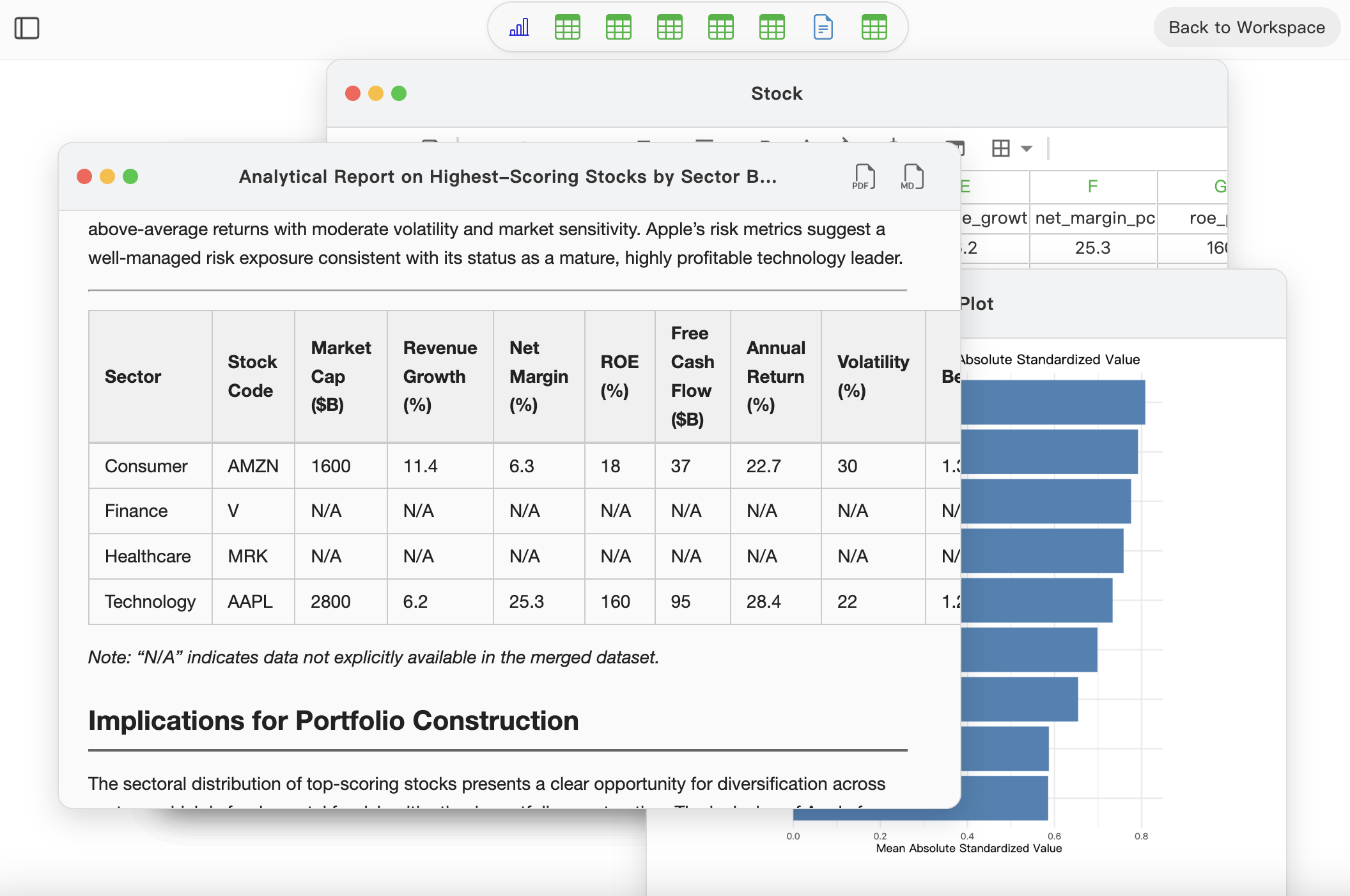Open the document report tab icon

coord(823,27)
